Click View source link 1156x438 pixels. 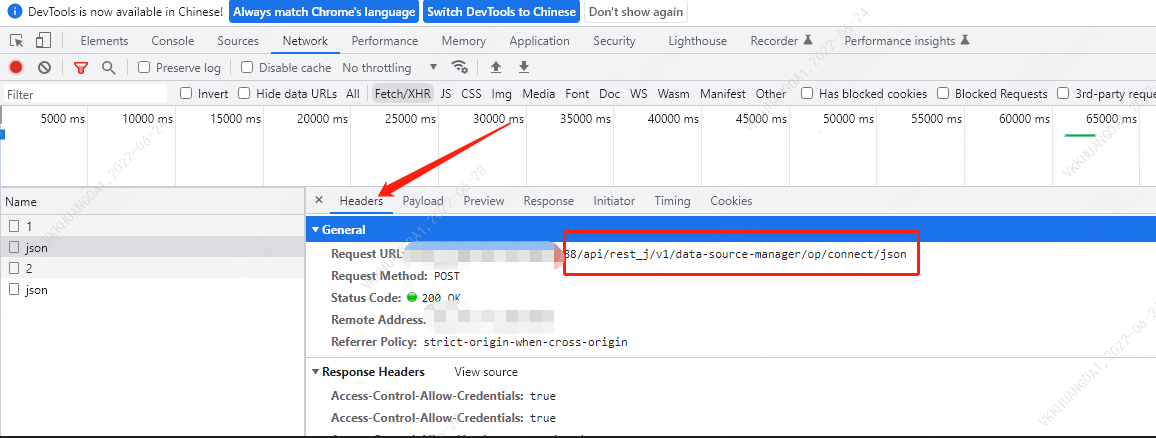pos(486,372)
